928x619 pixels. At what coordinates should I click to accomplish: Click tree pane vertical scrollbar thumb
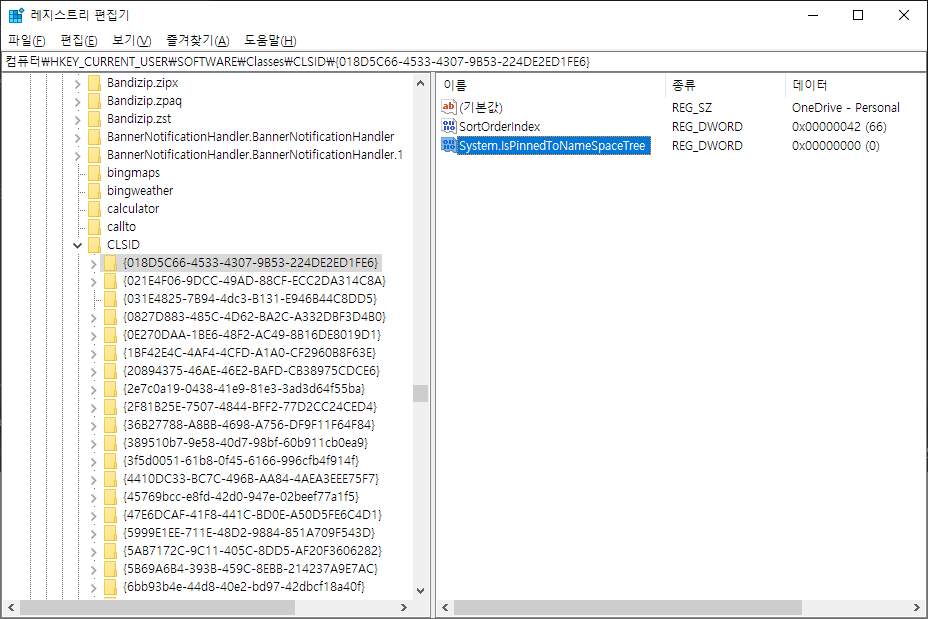[x=420, y=393]
